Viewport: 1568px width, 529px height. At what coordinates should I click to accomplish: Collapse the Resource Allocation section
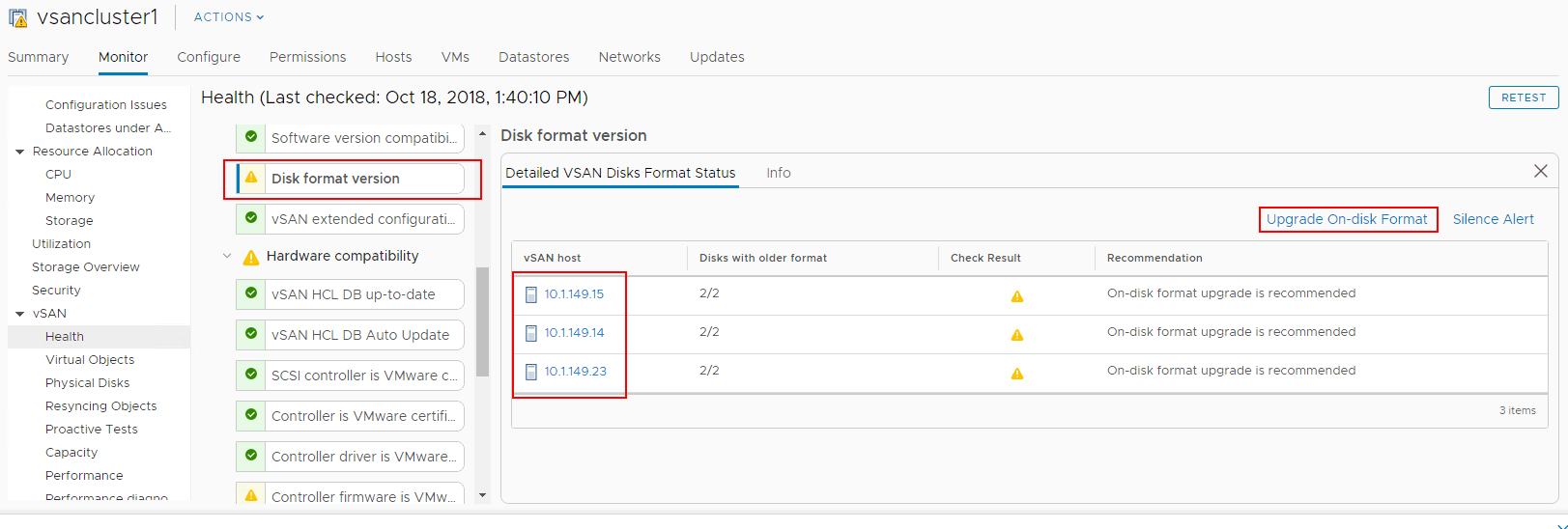(20, 152)
